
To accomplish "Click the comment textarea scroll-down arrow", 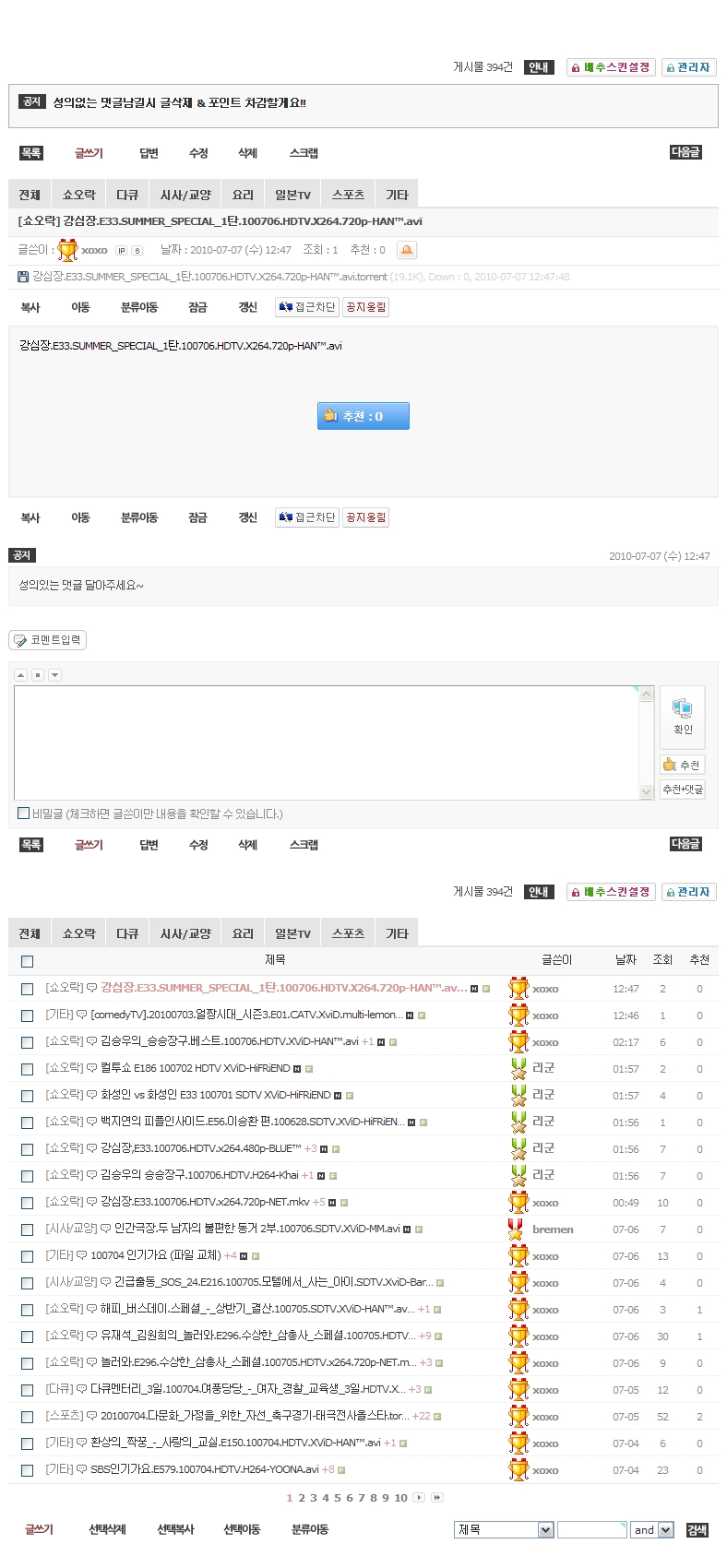I will (646, 791).
